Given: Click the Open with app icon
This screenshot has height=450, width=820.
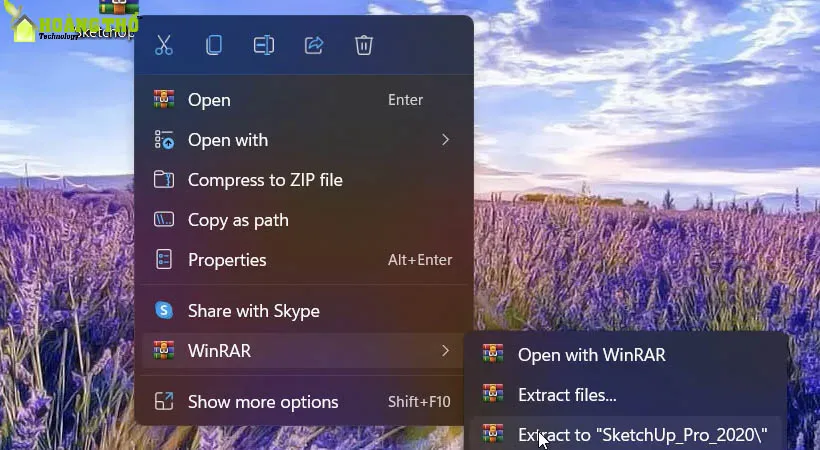Looking at the screenshot, I should [x=164, y=140].
